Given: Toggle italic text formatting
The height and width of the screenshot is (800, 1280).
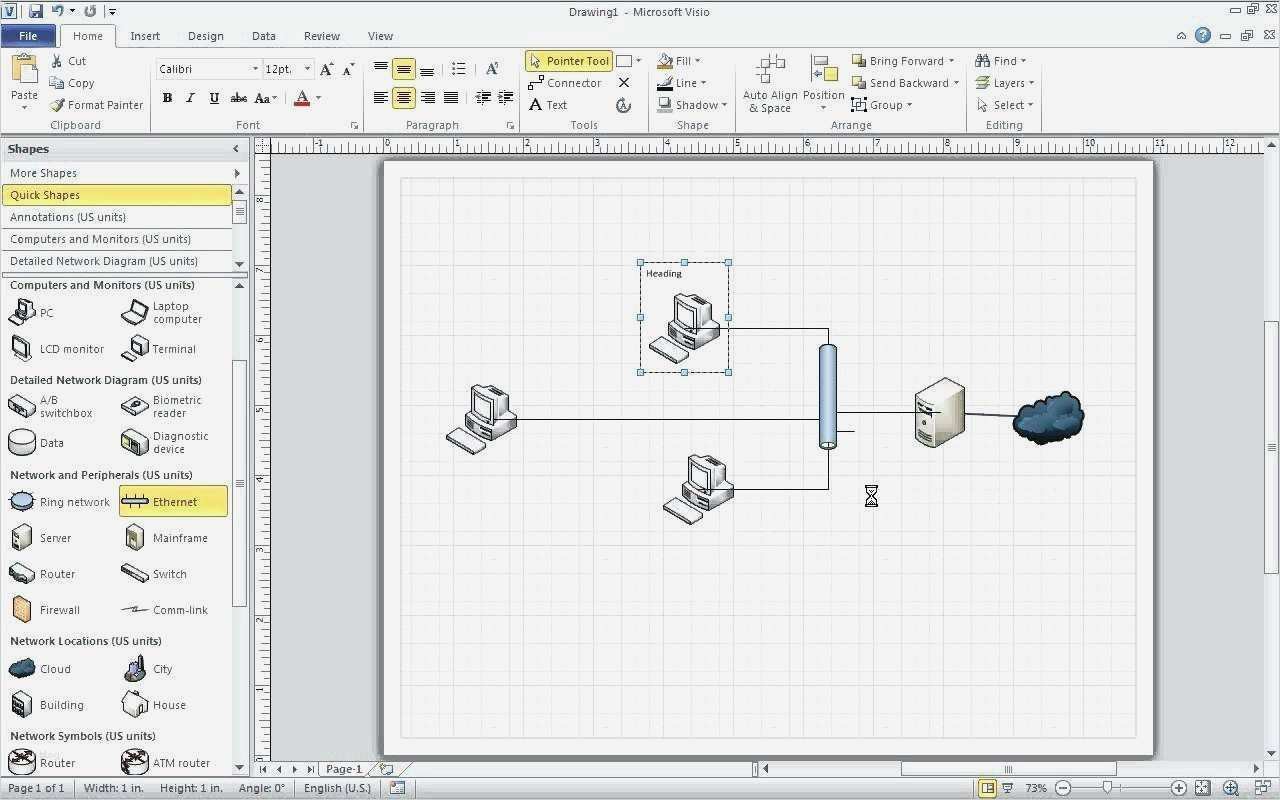Looking at the screenshot, I should pyautogui.click(x=190, y=98).
